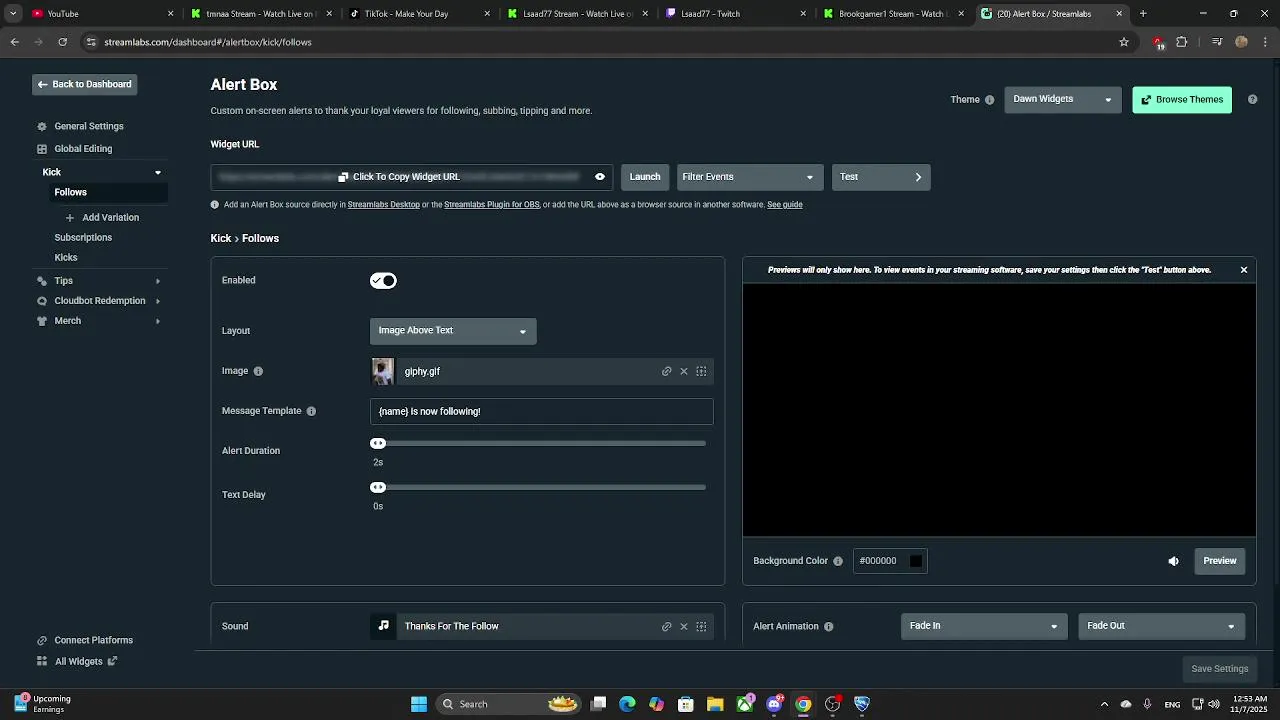Image resolution: width=1280 pixels, height=720 pixels.
Task: Click link icon for giphy.gif image
Action: coord(667,372)
